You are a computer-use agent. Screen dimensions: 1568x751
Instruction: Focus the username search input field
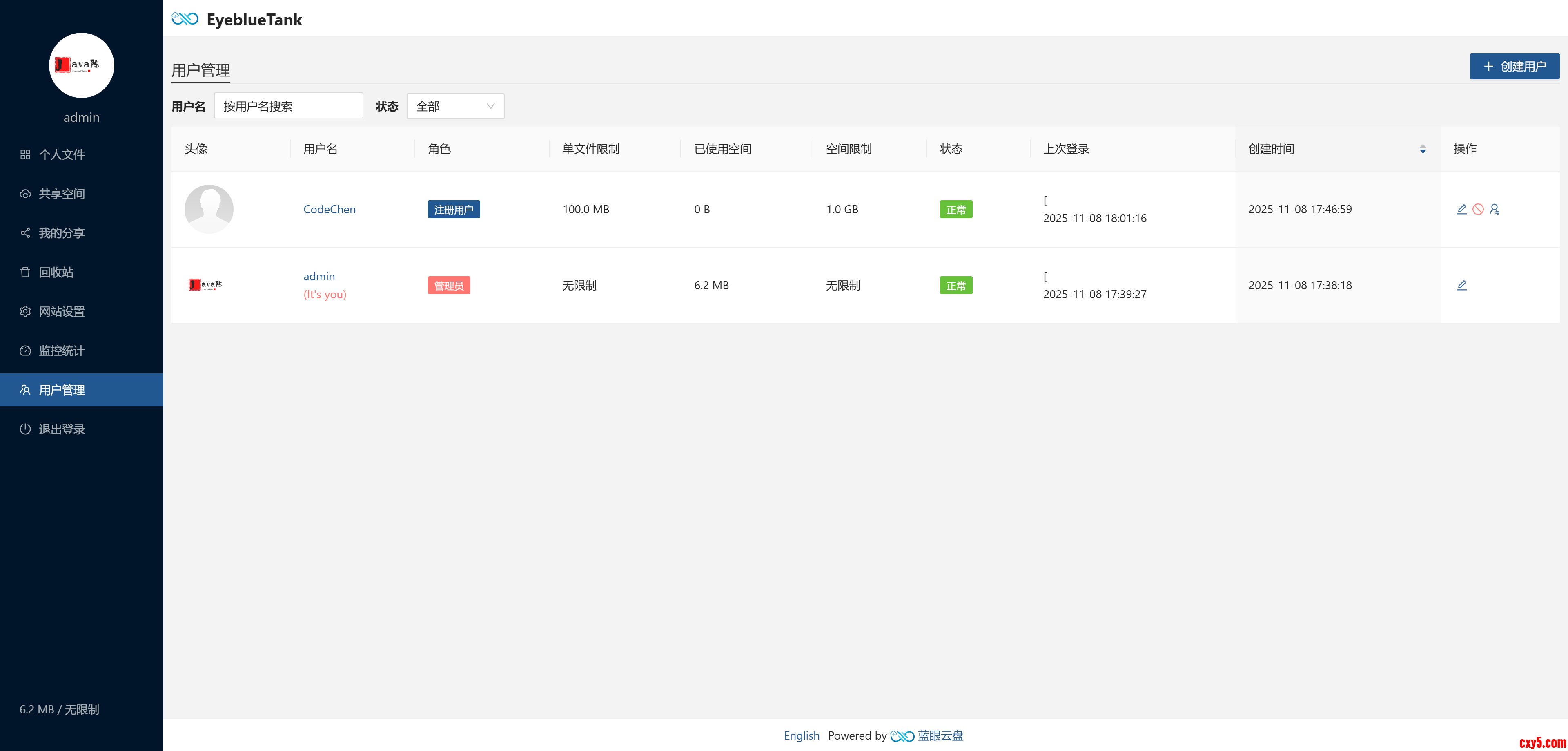pyautogui.click(x=288, y=106)
